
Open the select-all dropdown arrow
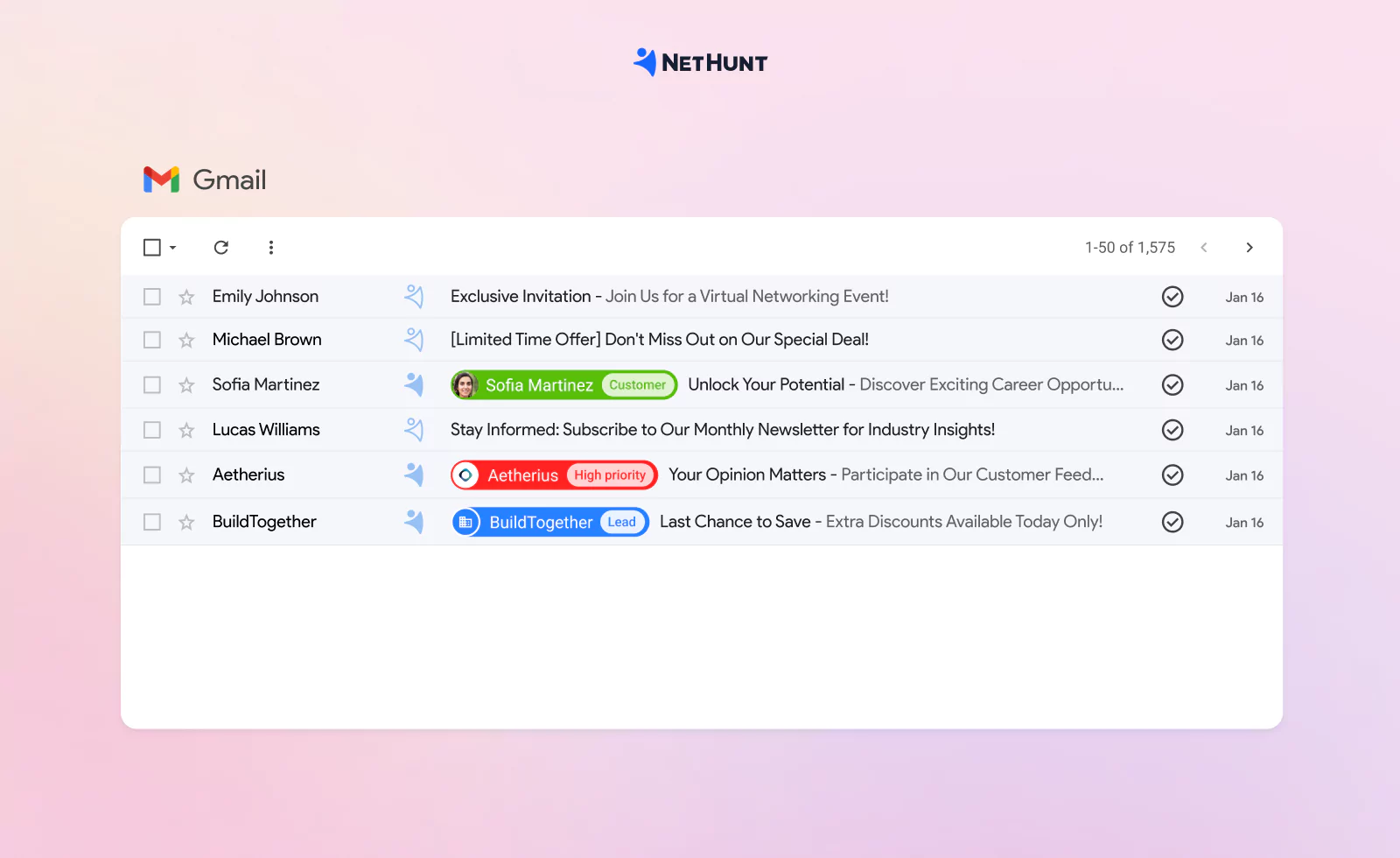click(173, 249)
